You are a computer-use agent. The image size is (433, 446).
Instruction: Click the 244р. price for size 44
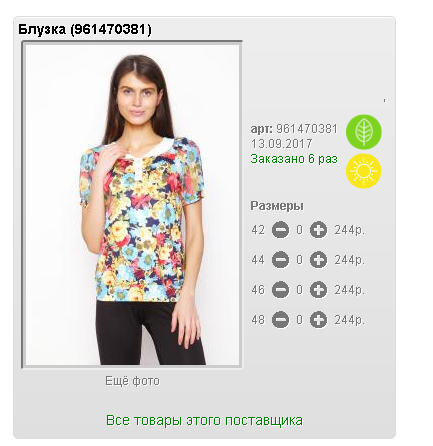click(x=350, y=260)
